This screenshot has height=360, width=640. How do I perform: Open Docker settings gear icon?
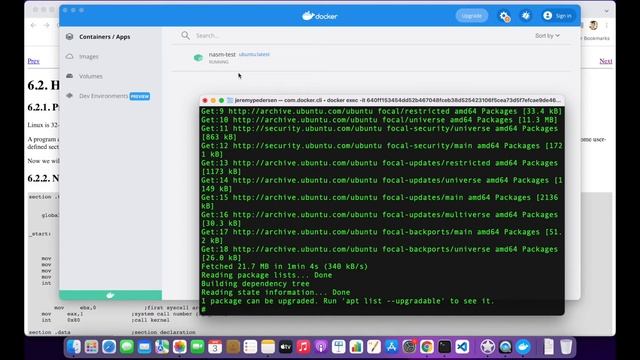(x=504, y=16)
